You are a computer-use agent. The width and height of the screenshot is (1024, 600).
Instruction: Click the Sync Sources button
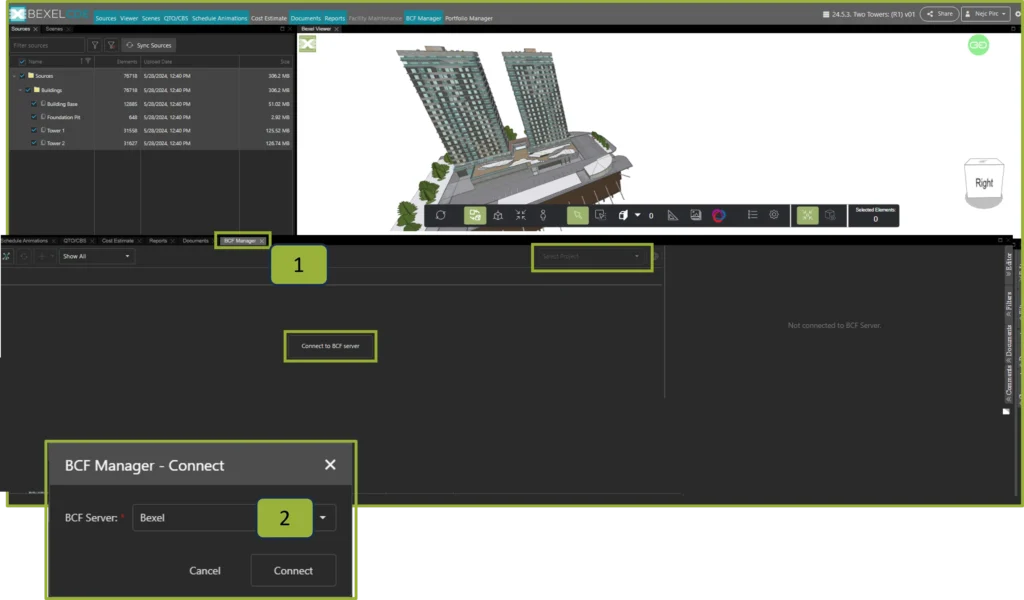[150, 45]
